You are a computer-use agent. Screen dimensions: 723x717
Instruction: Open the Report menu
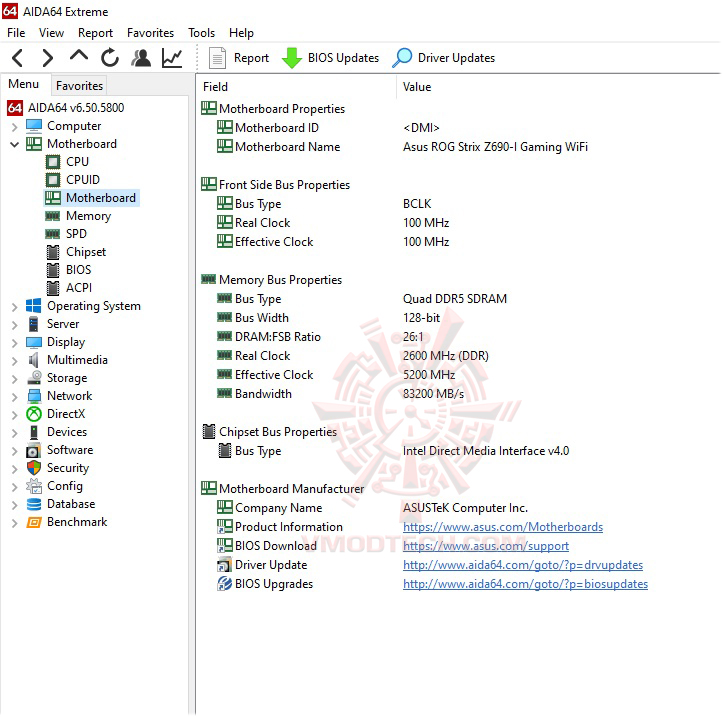pos(95,33)
